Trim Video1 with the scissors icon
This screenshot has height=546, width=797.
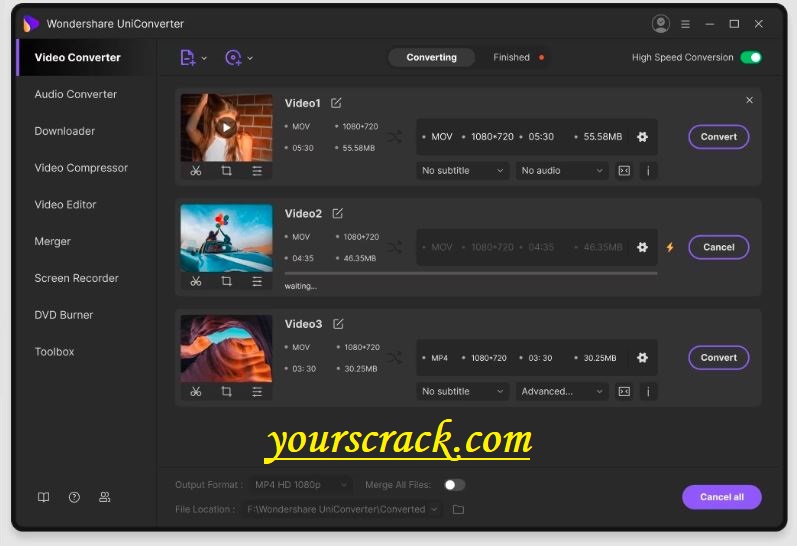pos(196,171)
